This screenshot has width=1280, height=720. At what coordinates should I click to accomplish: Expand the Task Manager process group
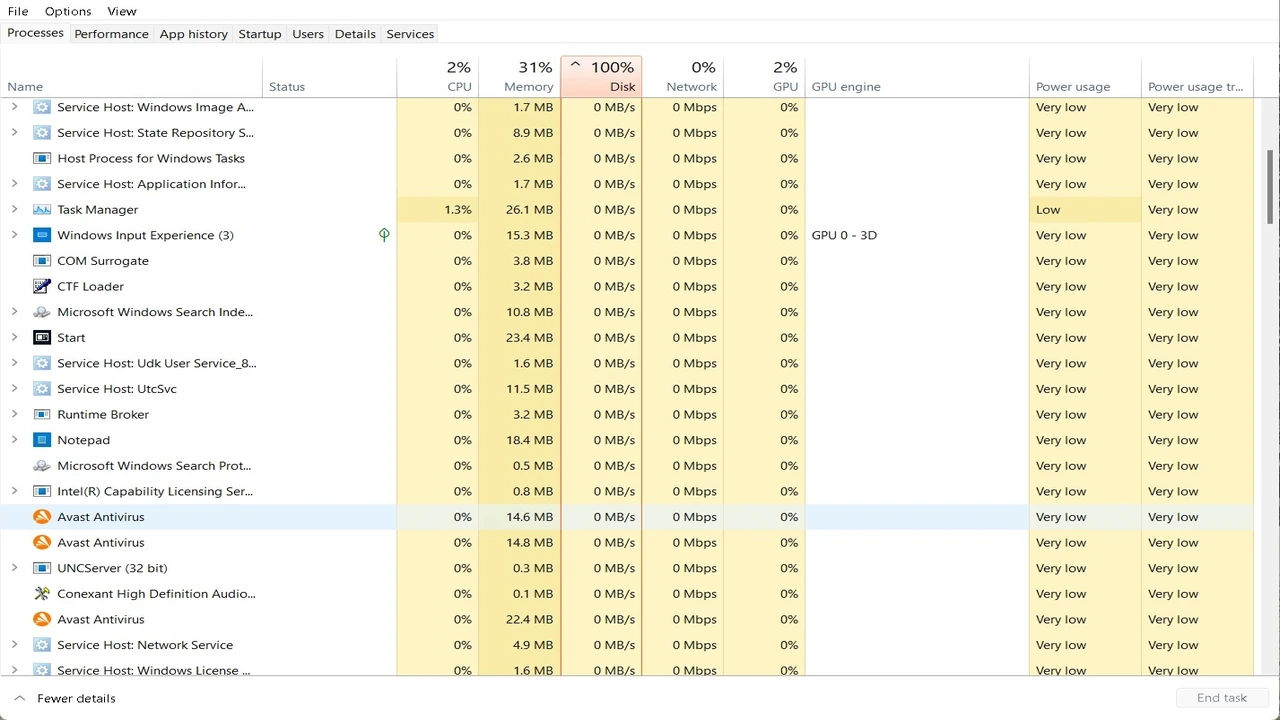[x=14, y=210]
